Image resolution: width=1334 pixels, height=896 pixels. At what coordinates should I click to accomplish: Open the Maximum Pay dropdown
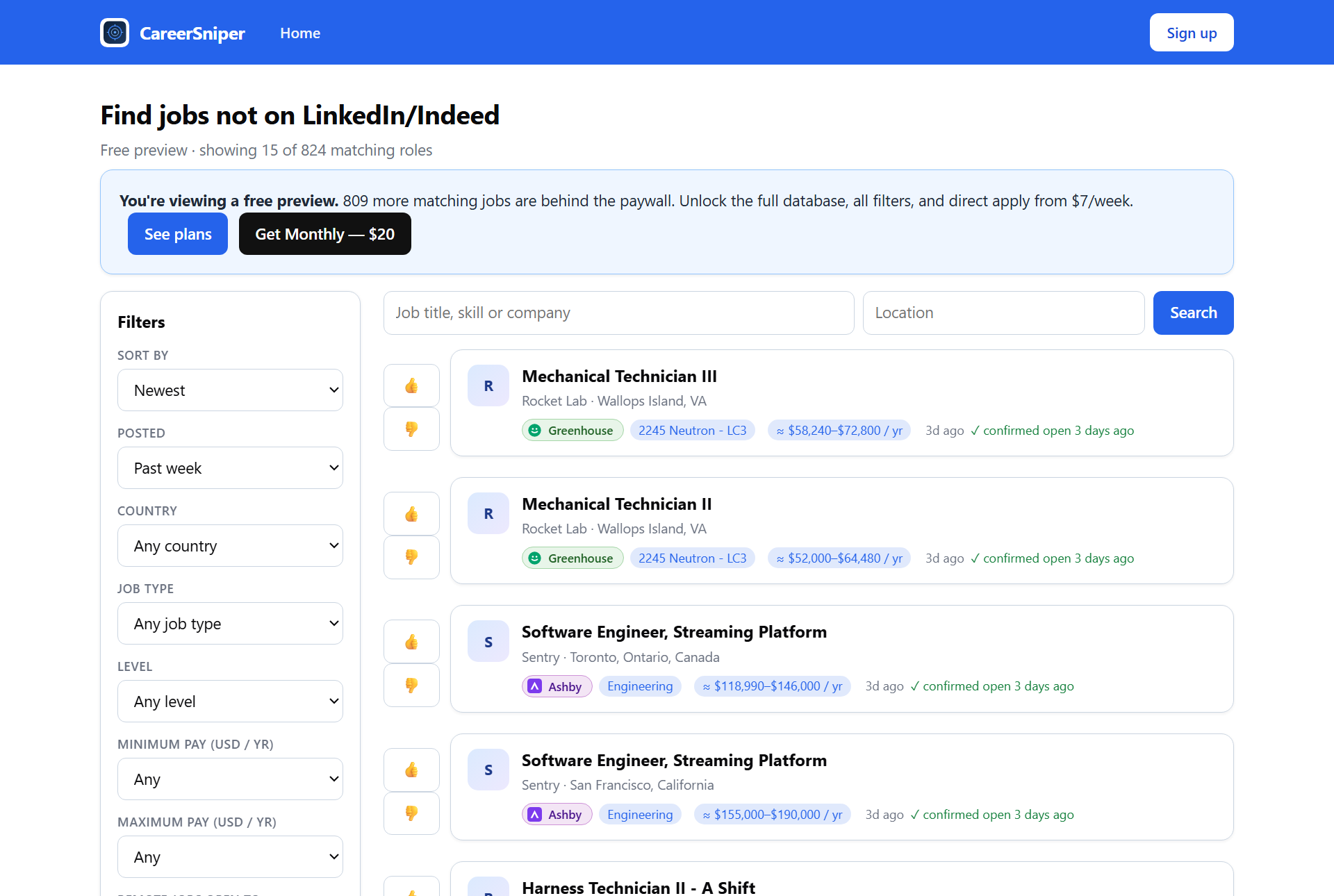click(230, 857)
